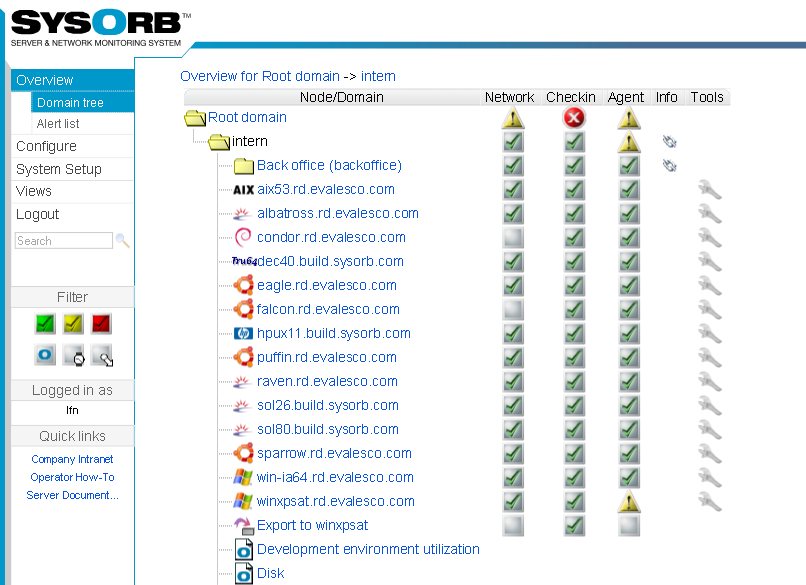Screen dimensions: 806x585
Task: Click info icon in intern row
Action: tap(669, 141)
